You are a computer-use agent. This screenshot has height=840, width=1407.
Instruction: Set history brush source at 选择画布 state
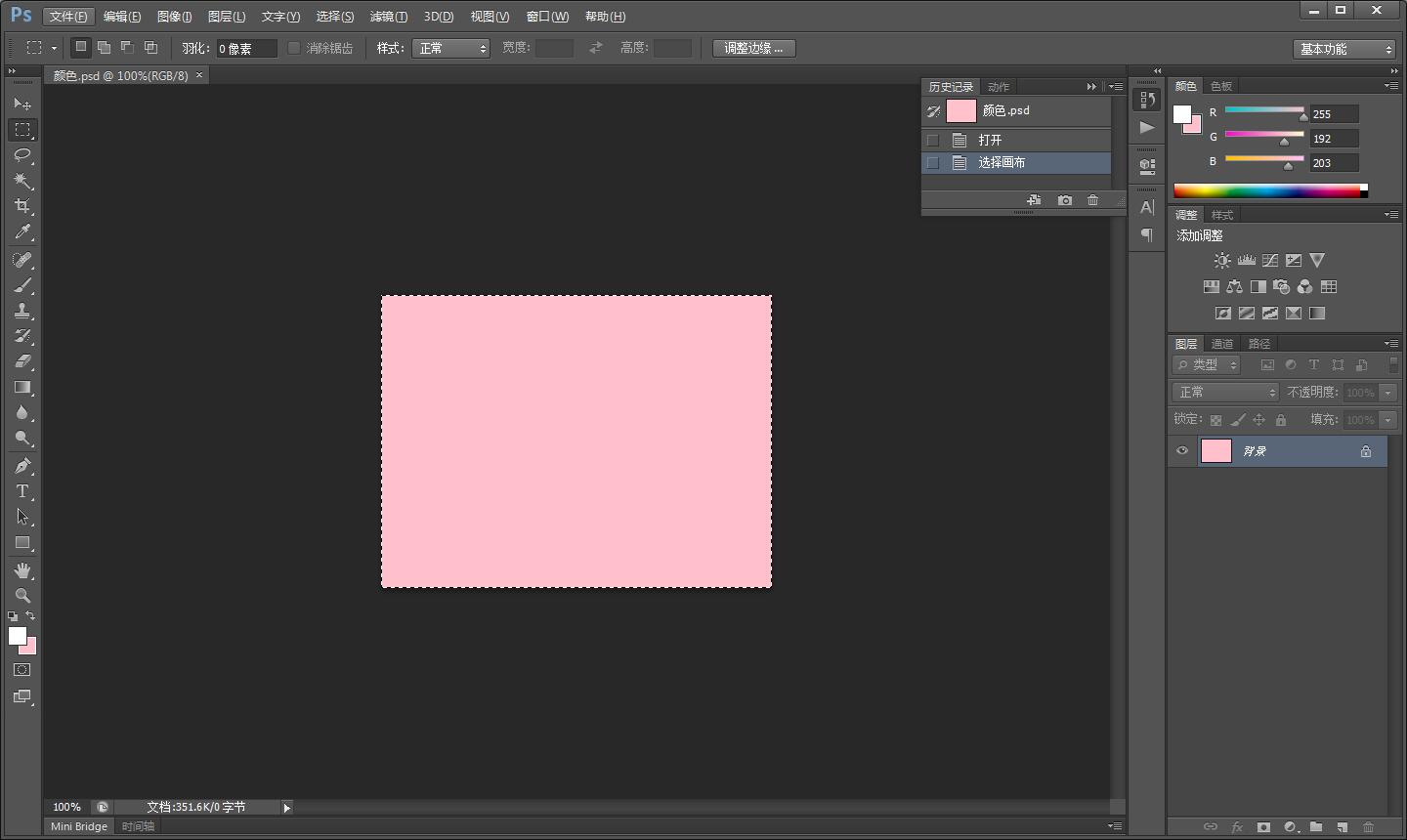[933, 163]
